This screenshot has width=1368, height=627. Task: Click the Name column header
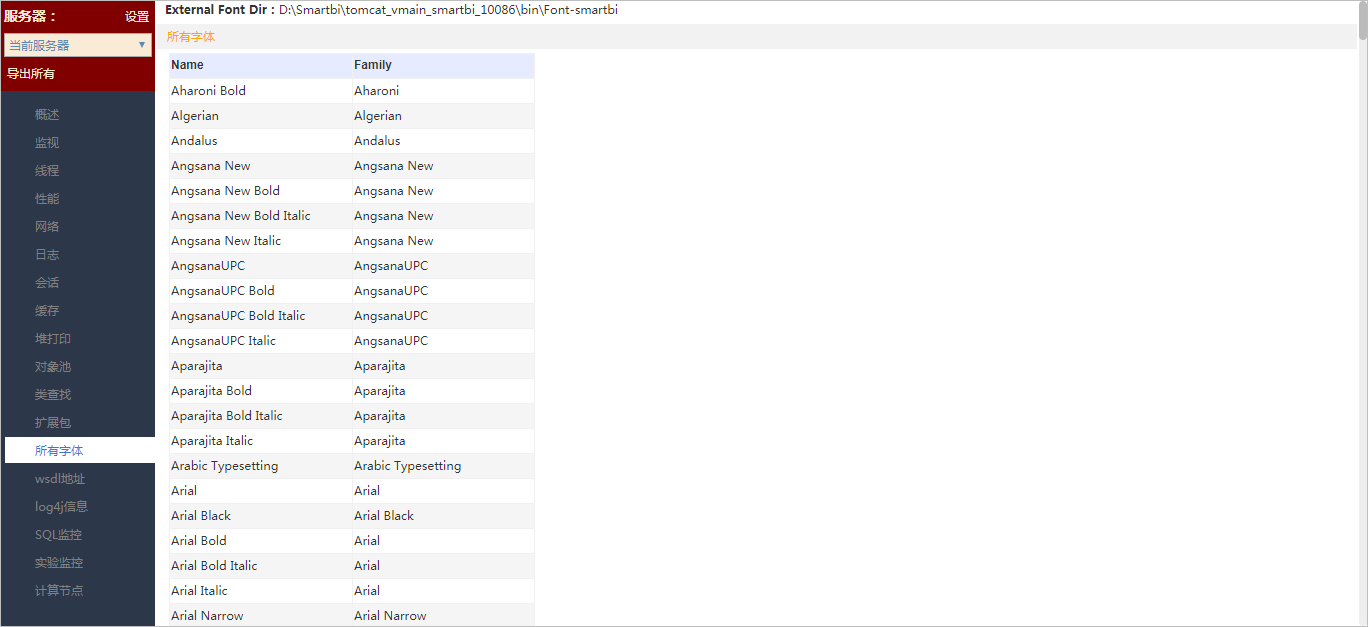tap(260, 65)
